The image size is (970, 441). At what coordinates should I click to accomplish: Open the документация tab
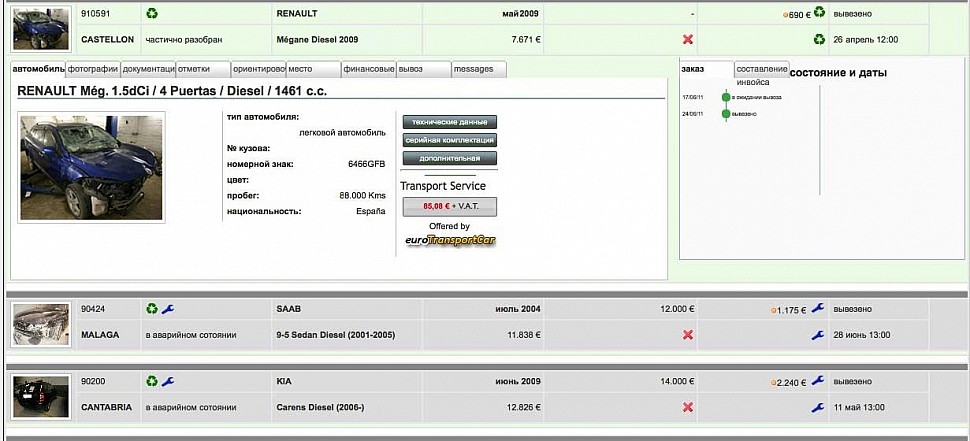pos(148,69)
